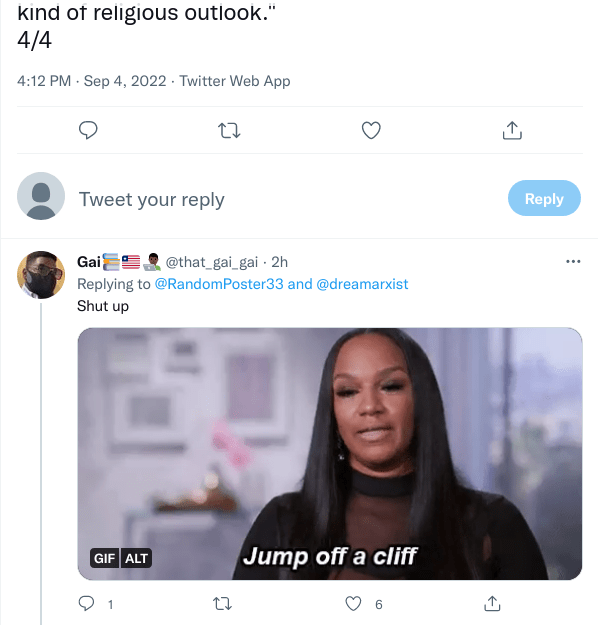Viewport: 598px width, 625px height.
Task: Reply to Gai's tweet with comment icon
Action: click(x=87, y=603)
